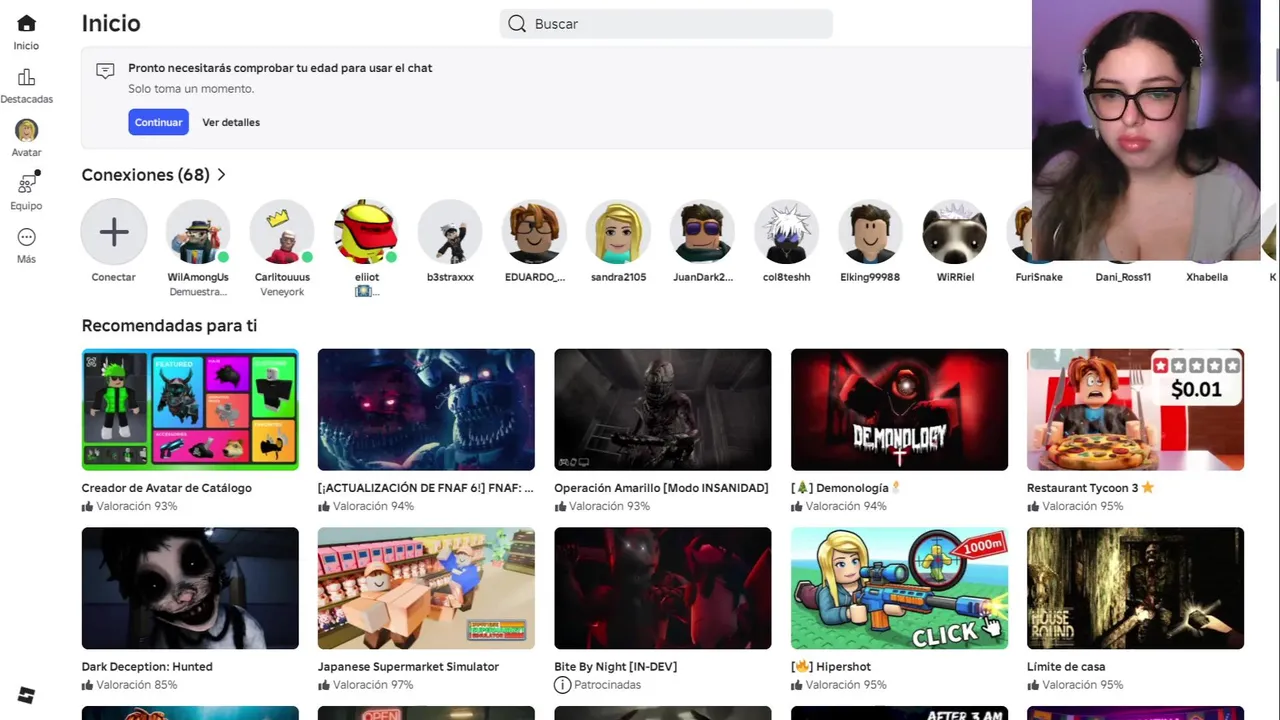This screenshot has width=1280, height=720.
Task: Open col8teshh avatar
Action: pyautogui.click(x=786, y=232)
